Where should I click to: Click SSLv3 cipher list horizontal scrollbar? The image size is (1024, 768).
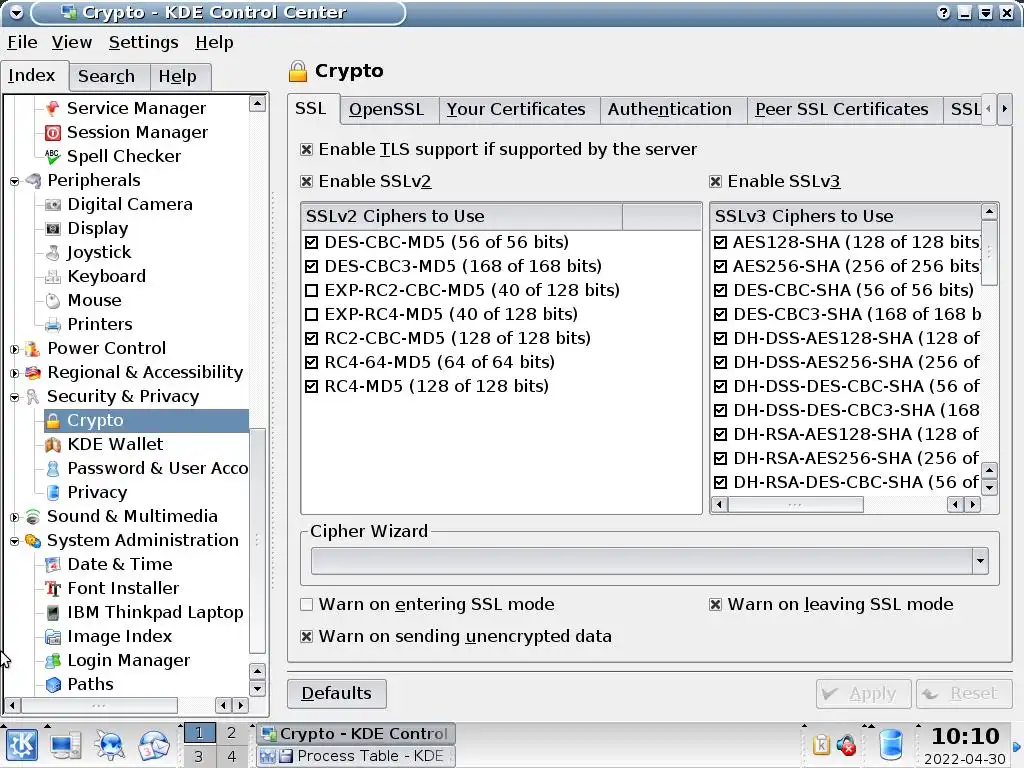click(795, 504)
